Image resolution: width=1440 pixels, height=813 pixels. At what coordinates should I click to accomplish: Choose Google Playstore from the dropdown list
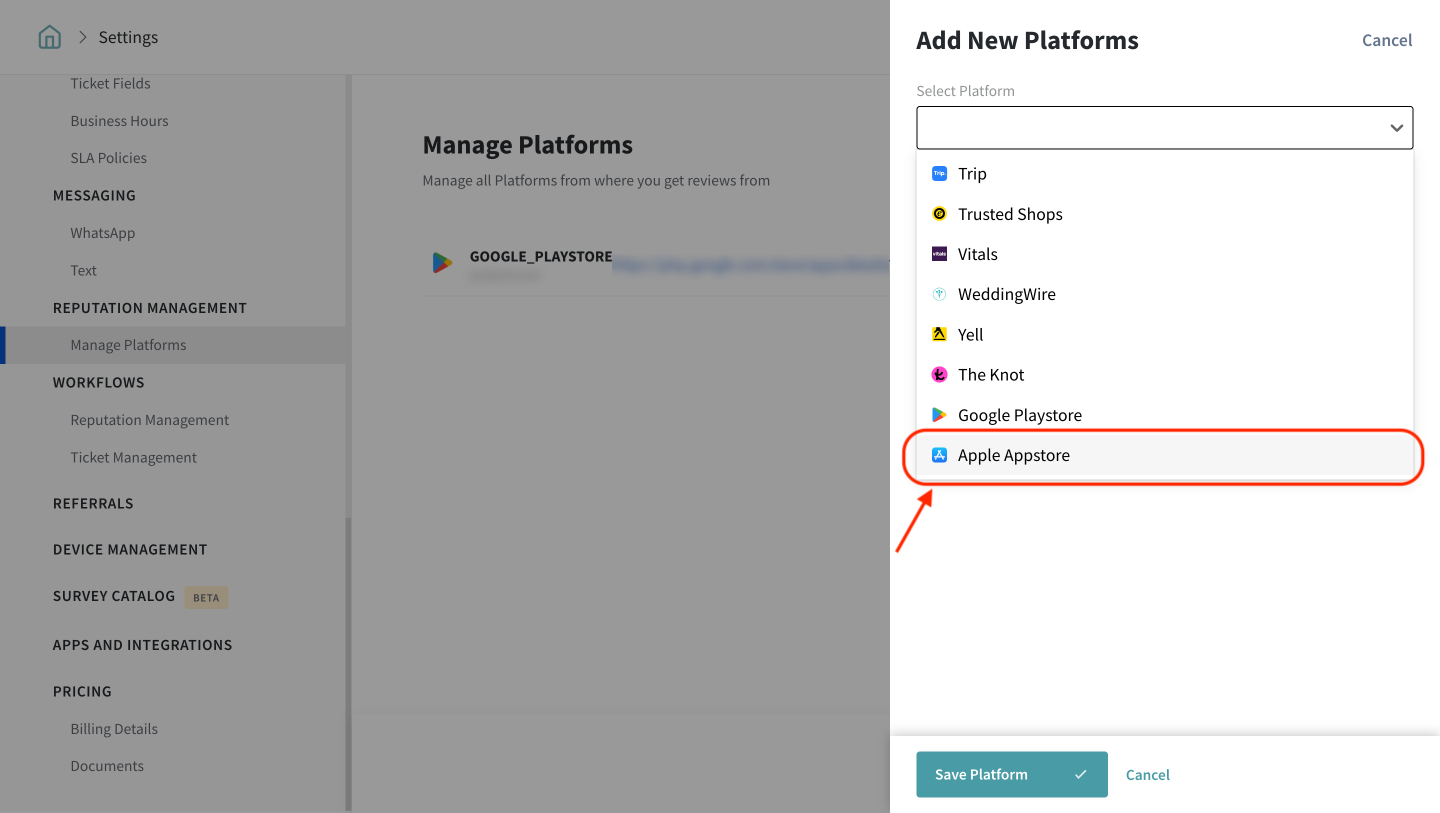(1019, 415)
